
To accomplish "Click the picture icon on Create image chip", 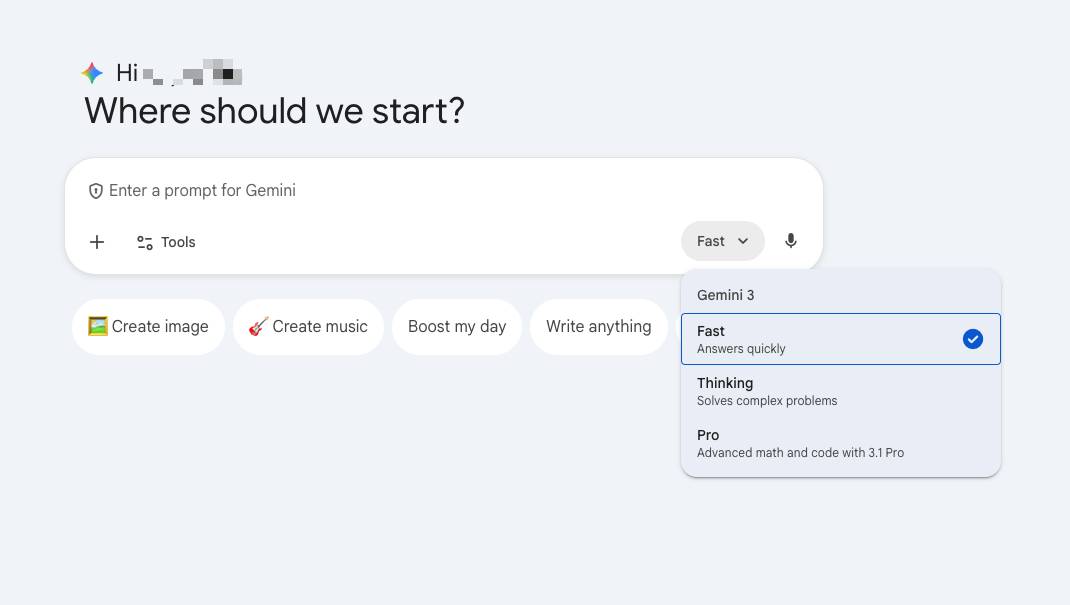I will click(x=98, y=326).
